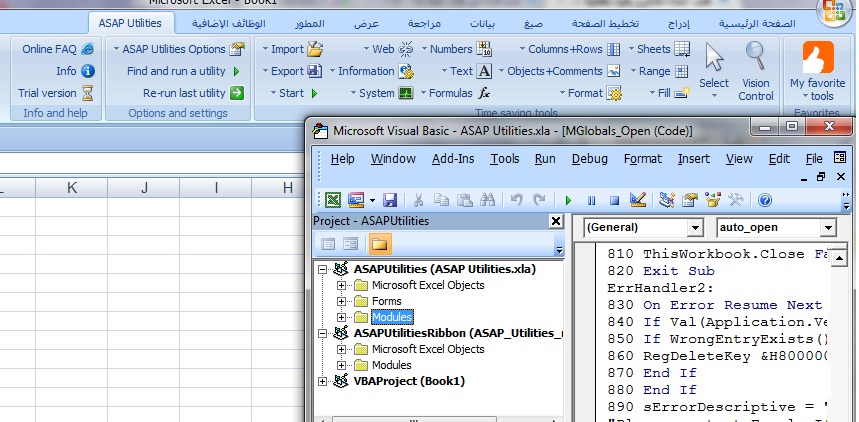Open the Debug menu in VBA editor

(x=589, y=159)
